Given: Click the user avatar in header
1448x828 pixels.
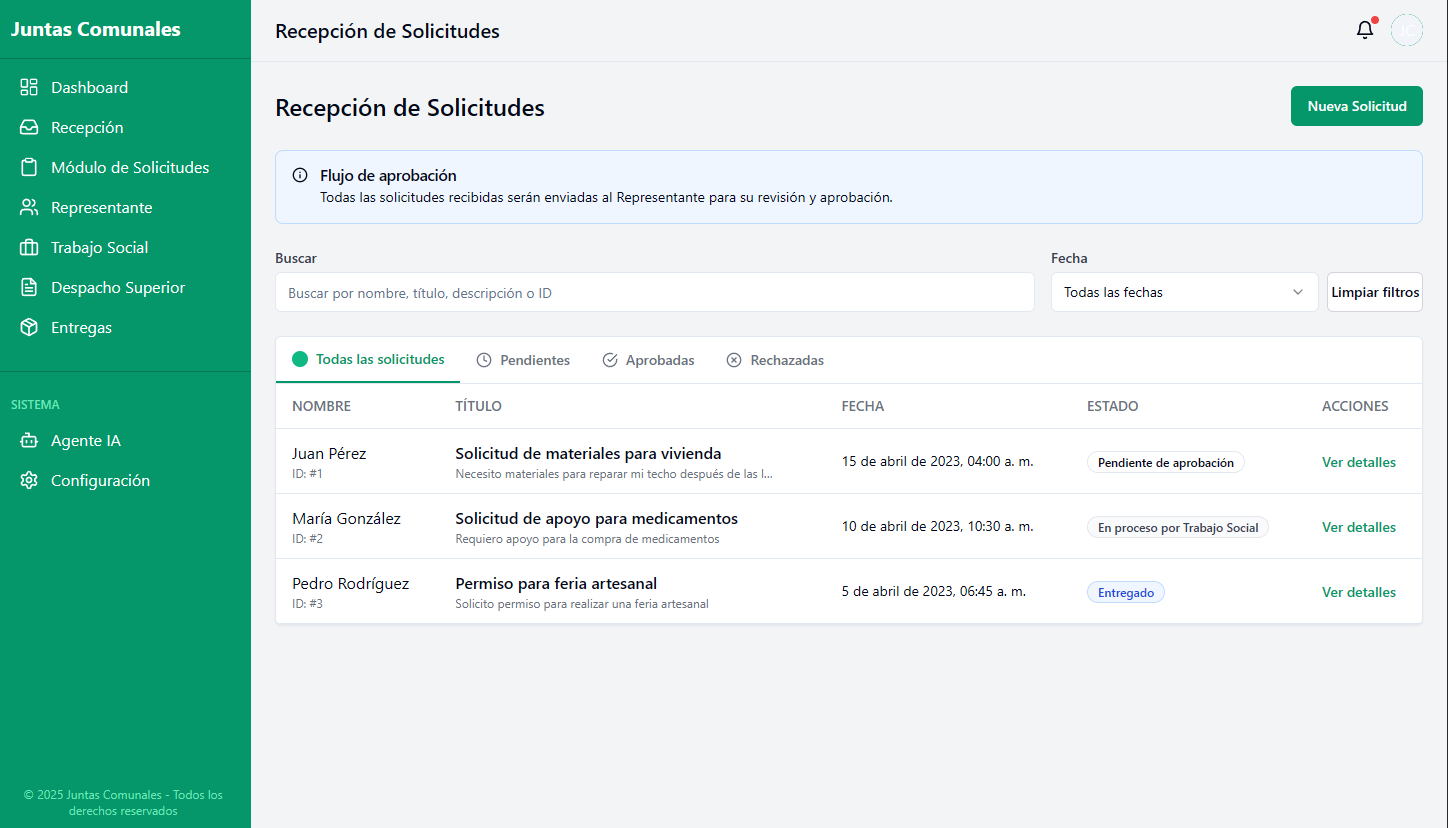Looking at the screenshot, I should 1406,30.
